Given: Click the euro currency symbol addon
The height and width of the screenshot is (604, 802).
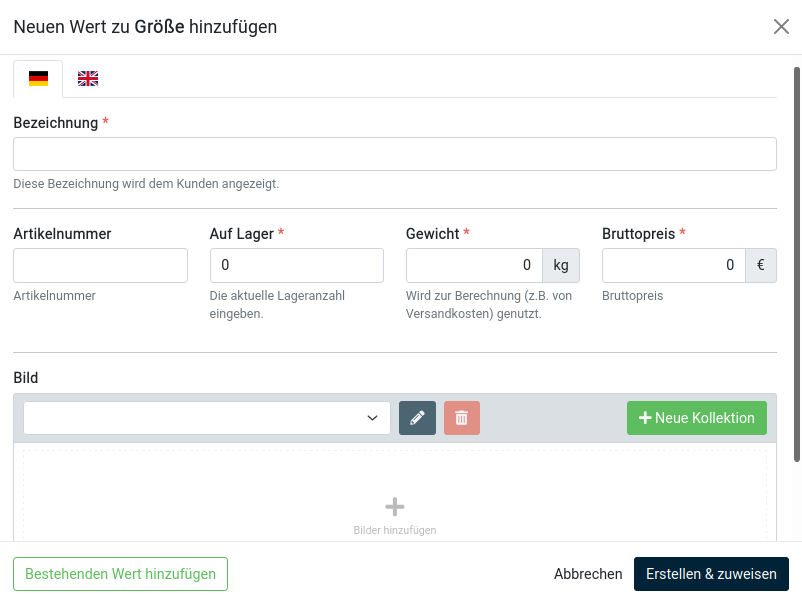Looking at the screenshot, I should [761, 265].
